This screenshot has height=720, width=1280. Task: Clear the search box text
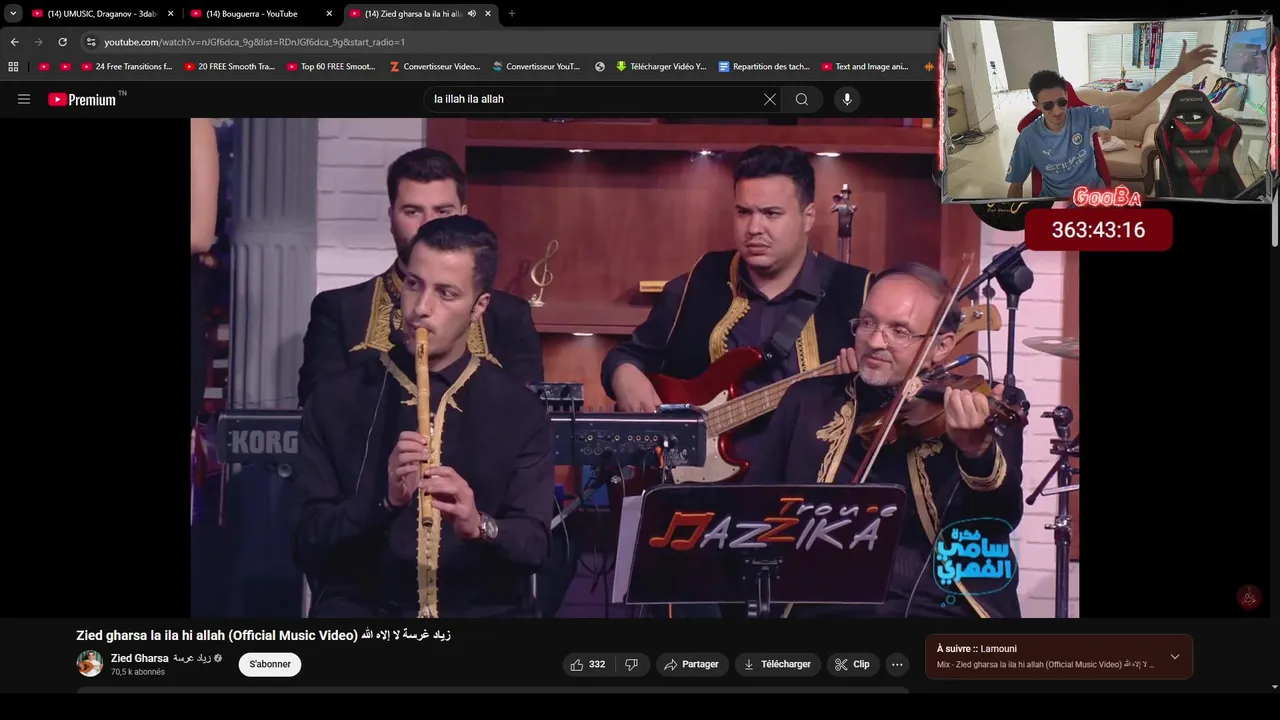pyautogui.click(x=769, y=99)
